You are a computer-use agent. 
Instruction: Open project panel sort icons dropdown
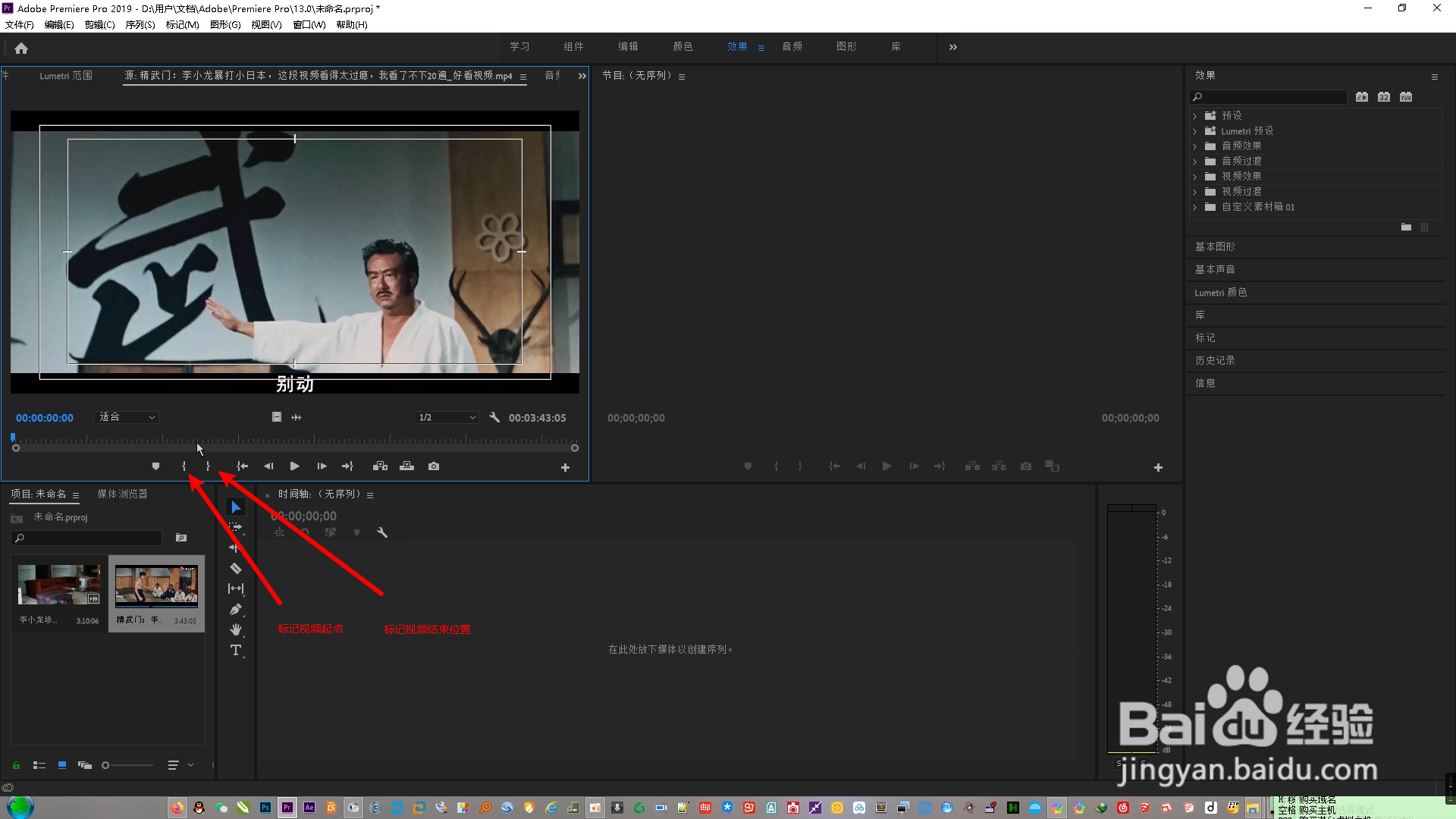pyautogui.click(x=180, y=765)
